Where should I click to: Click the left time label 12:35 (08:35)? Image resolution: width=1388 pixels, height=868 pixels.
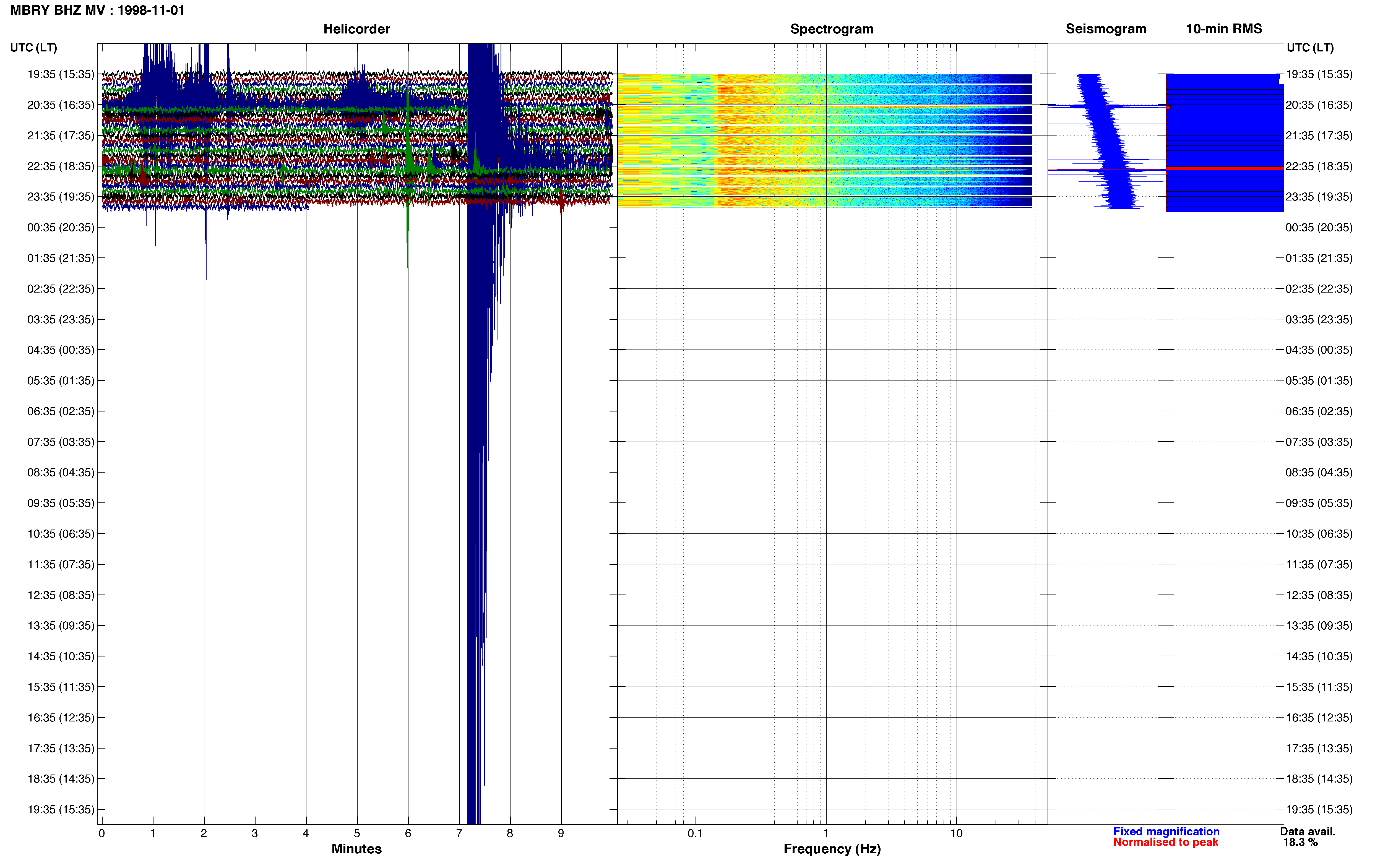point(61,595)
